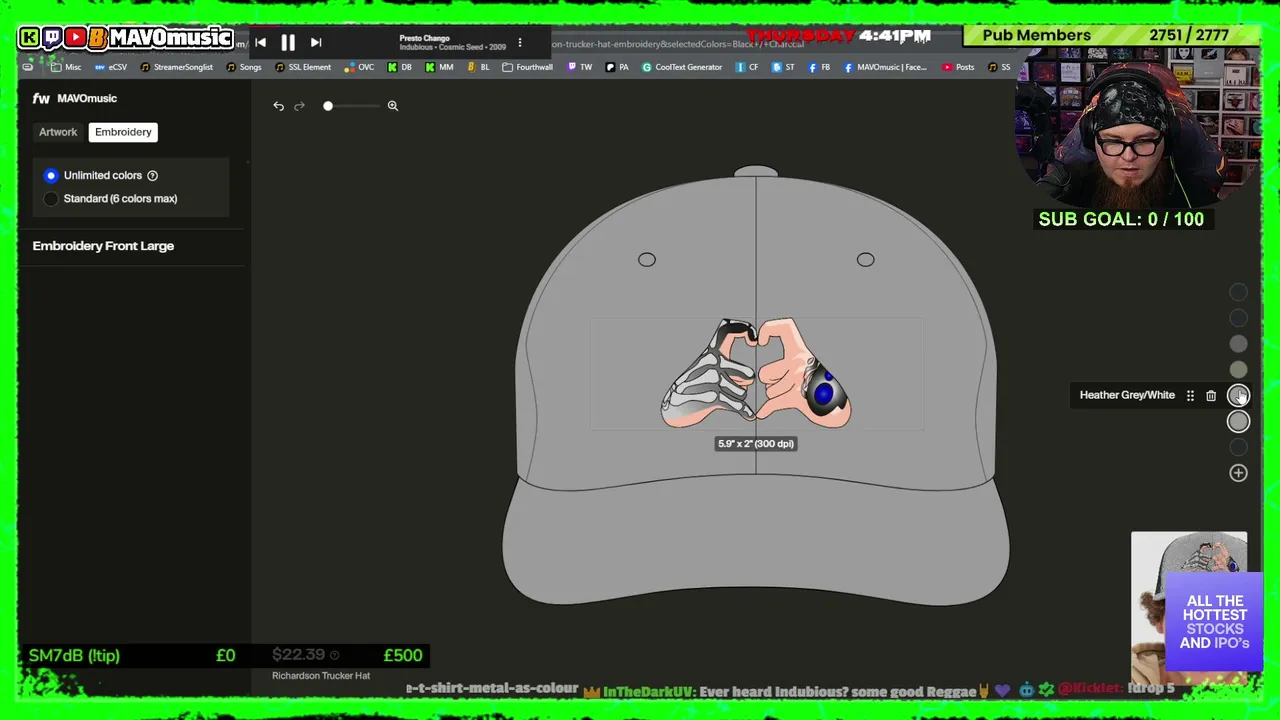Expand Embroidery Front Large section

103,246
